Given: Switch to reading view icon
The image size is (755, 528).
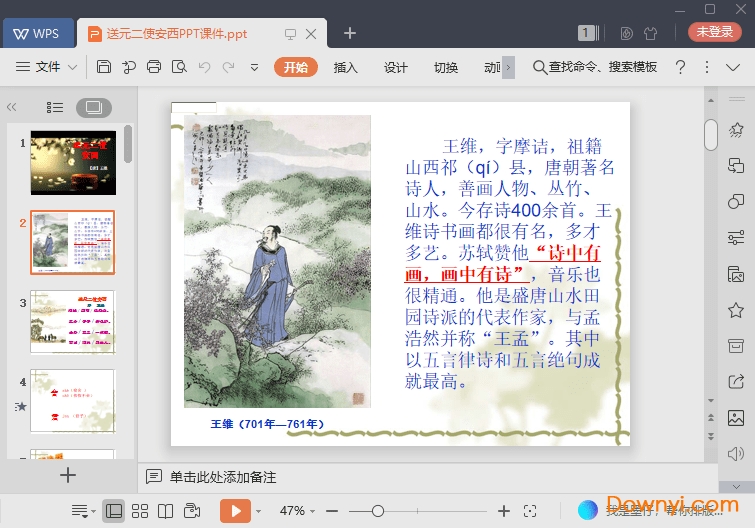Looking at the screenshot, I should [165, 511].
